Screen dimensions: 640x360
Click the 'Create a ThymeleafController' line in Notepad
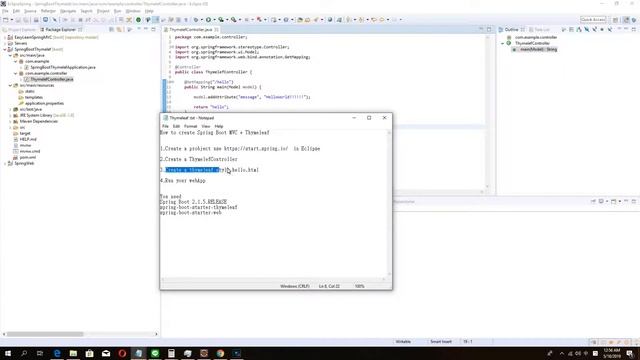tap(199, 159)
